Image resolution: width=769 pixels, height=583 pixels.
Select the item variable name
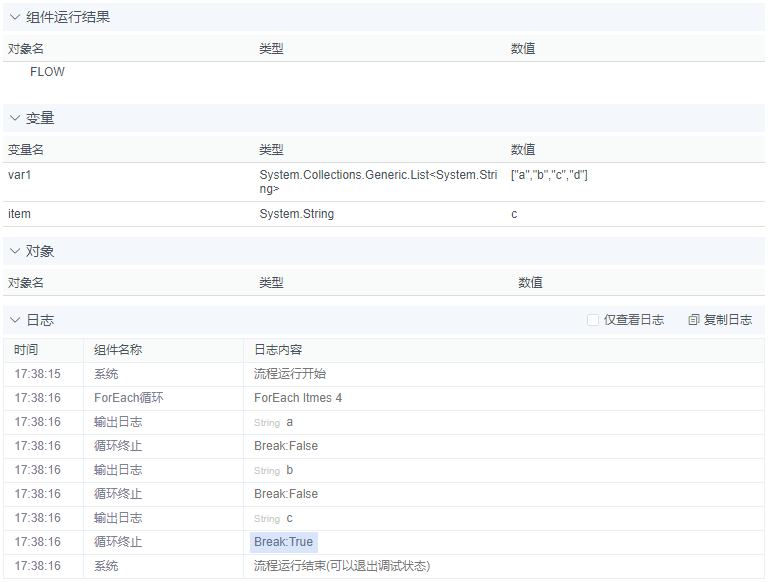20,214
